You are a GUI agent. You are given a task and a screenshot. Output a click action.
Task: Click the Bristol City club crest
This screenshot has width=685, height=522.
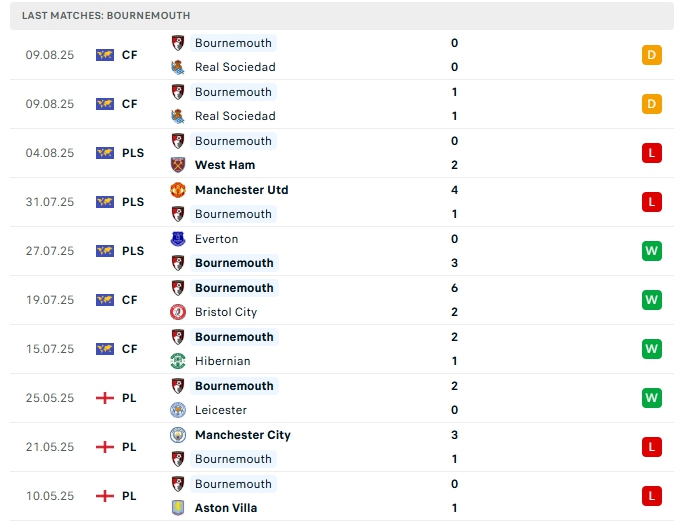click(x=178, y=312)
